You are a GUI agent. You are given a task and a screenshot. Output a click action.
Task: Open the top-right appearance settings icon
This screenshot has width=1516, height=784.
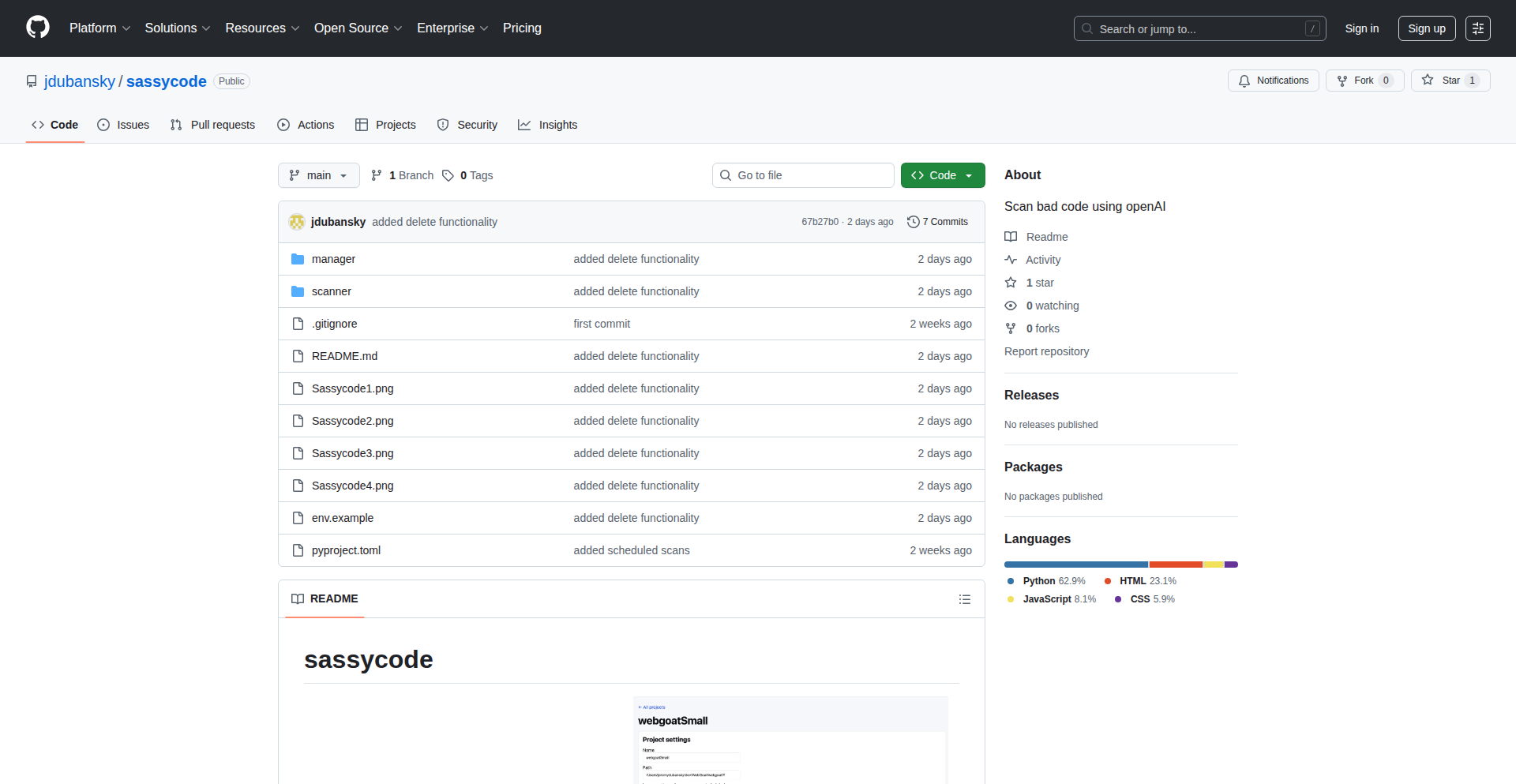coord(1477,28)
